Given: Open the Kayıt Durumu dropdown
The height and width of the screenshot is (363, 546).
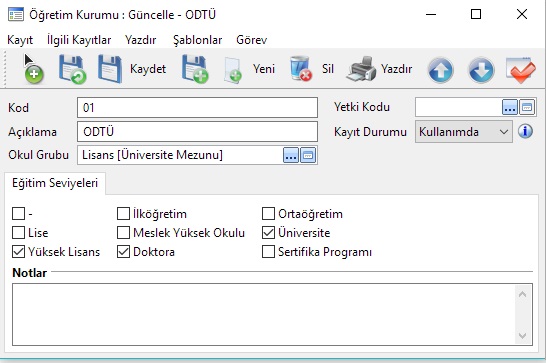Looking at the screenshot, I should [x=463, y=132].
